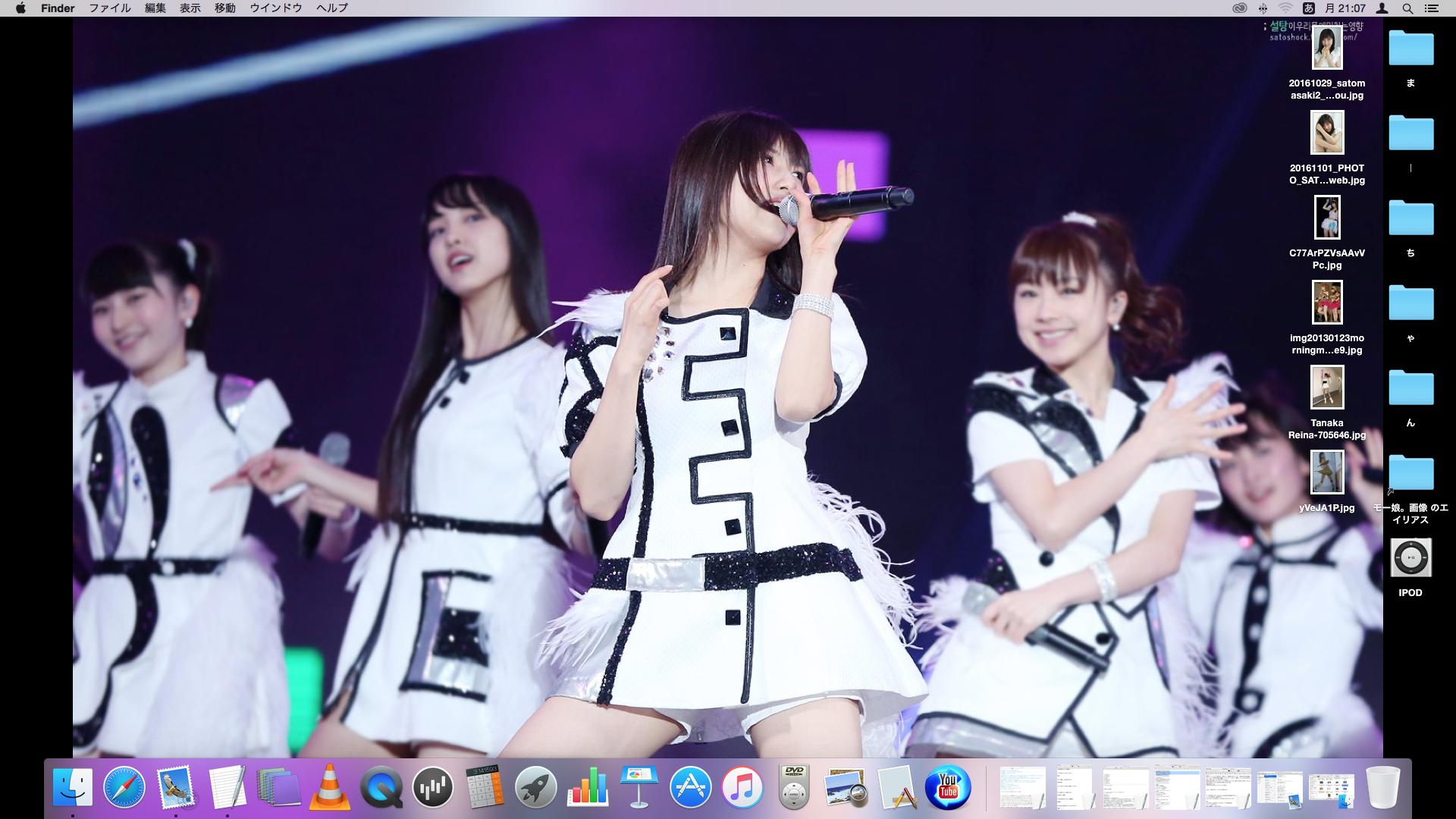Viewport: 1456px width, 819px height.
Task: Open the Trash in the Dock
Action: pos(1382,787)
